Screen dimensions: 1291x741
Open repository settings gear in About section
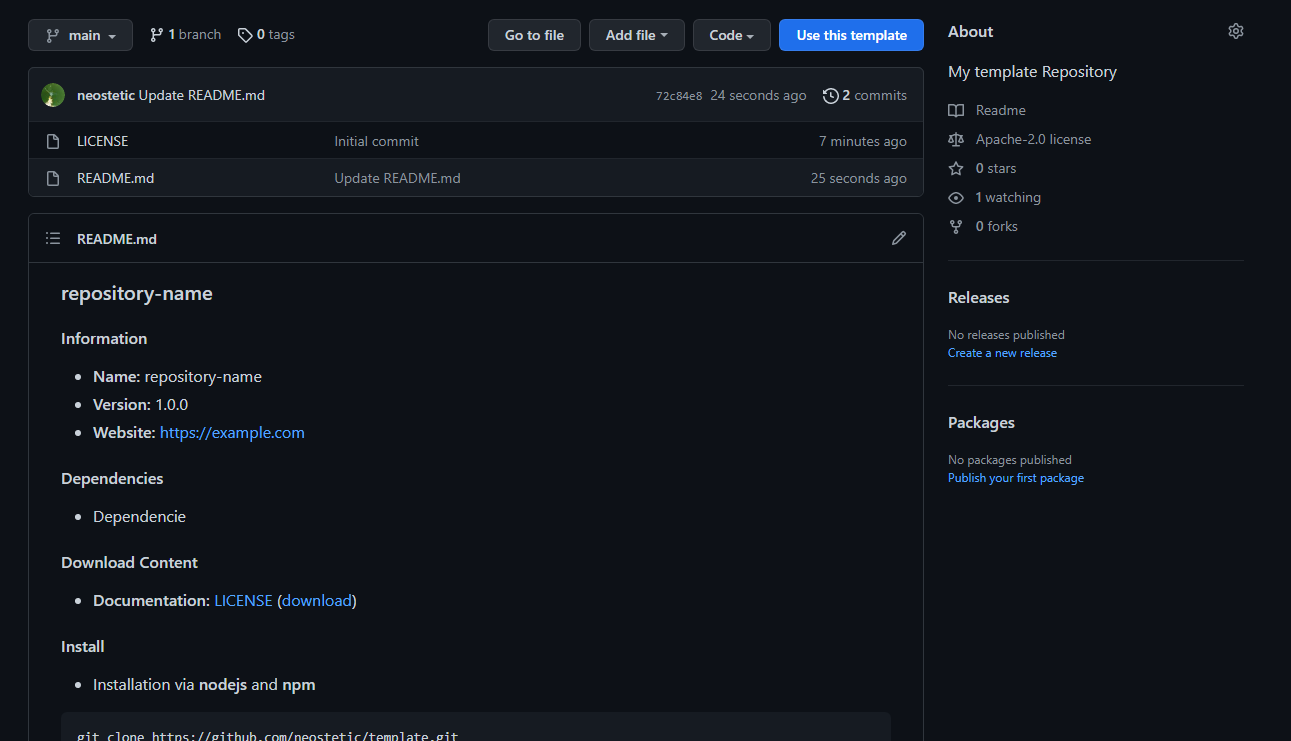click(1236, 31)
